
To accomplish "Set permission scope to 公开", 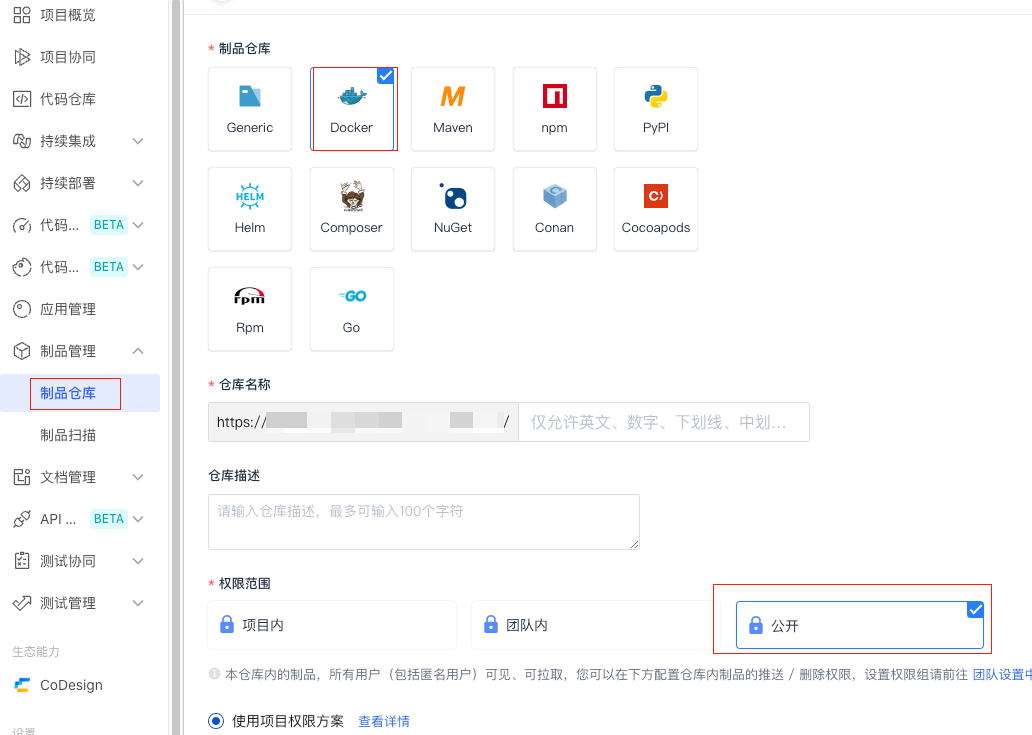I will (860, 625).
